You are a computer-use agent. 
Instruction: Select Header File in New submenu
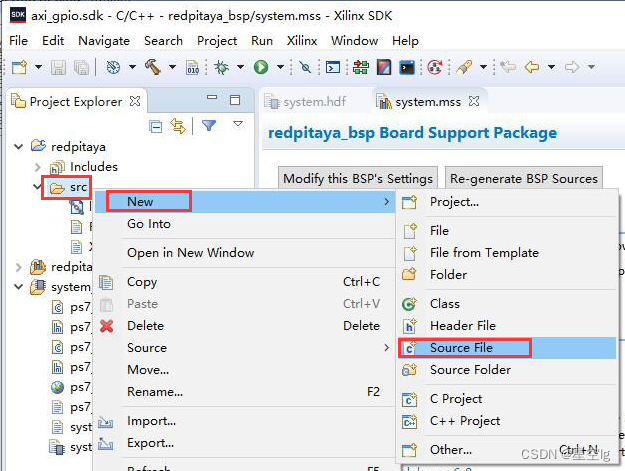(507, 326)
